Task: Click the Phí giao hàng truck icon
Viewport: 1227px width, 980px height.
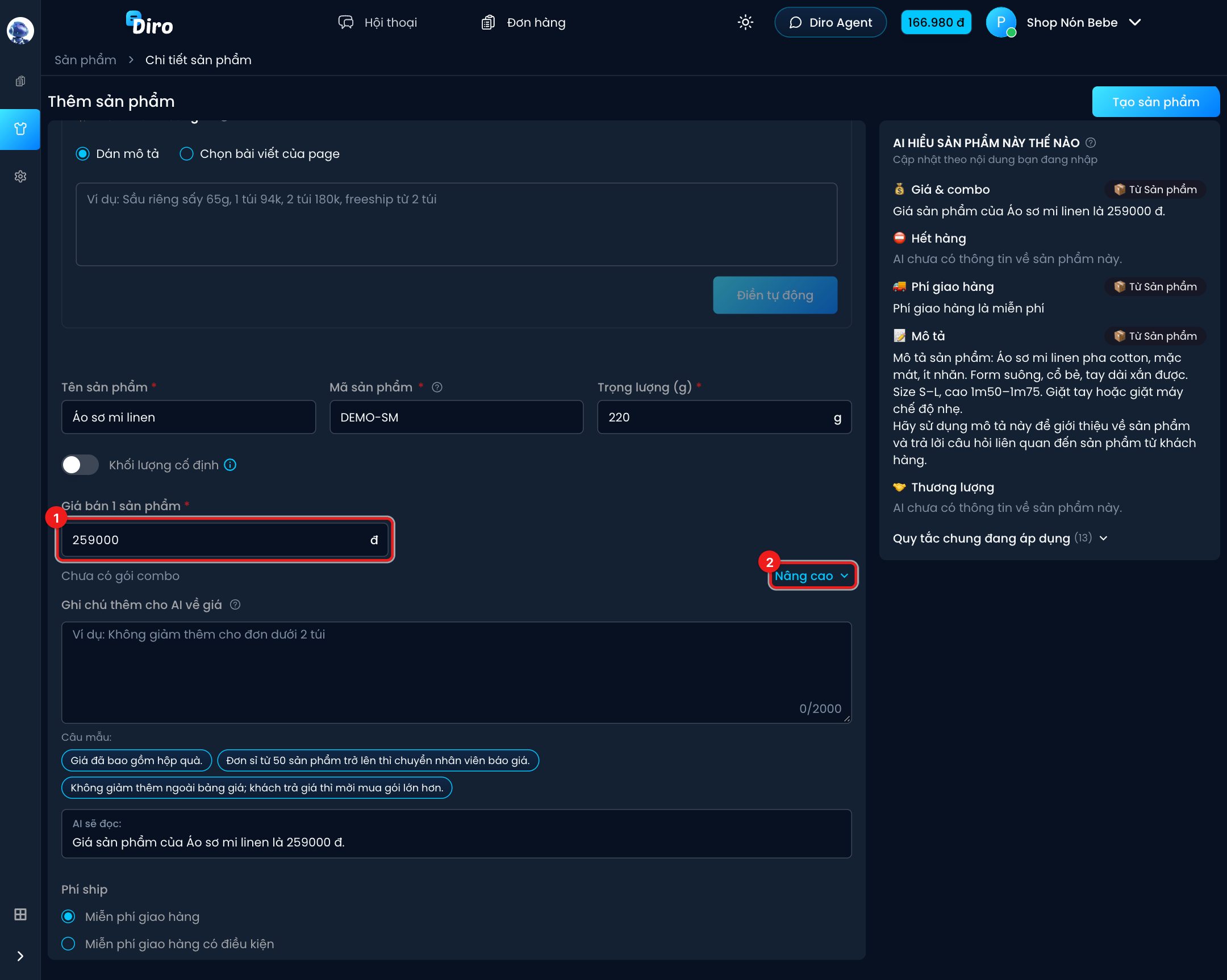Action: (899, 286)
